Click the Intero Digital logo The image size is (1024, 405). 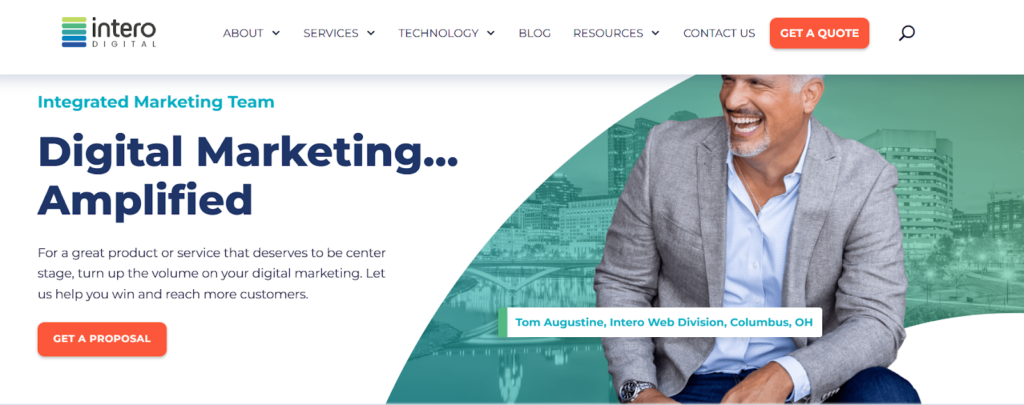(109, 32)
